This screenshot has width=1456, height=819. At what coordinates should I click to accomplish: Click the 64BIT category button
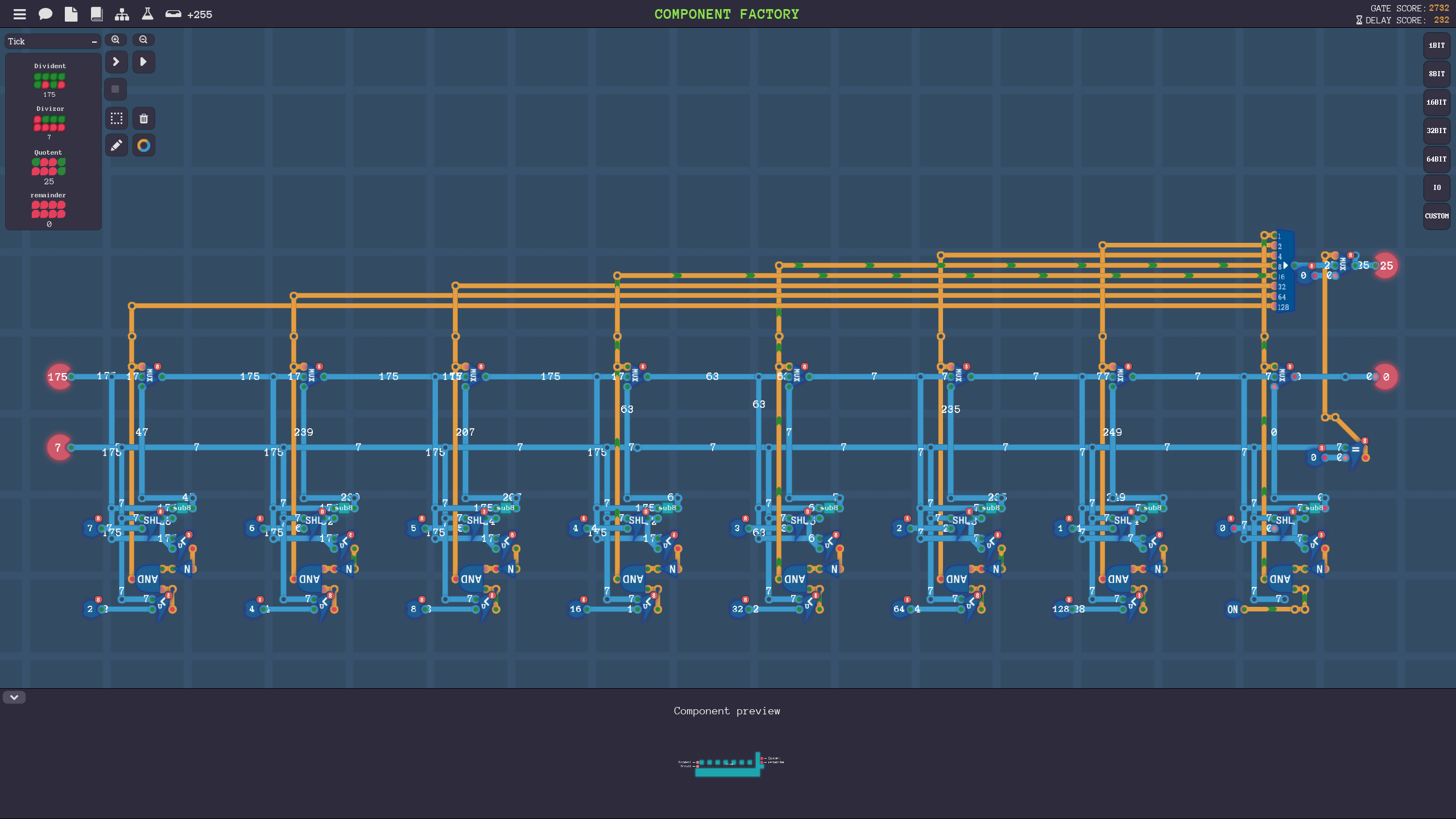tap(1437, 159)
